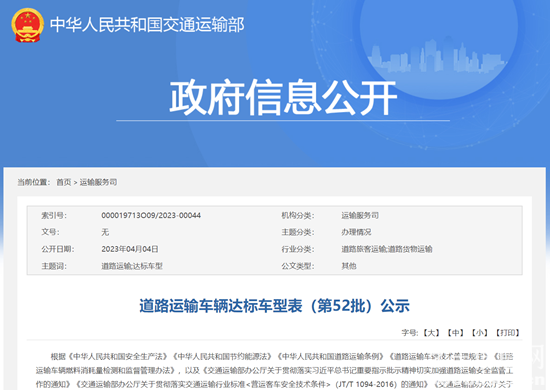Click the 主题词 field label
Viewport: 550px width, 390px height.
coord(54,266)
